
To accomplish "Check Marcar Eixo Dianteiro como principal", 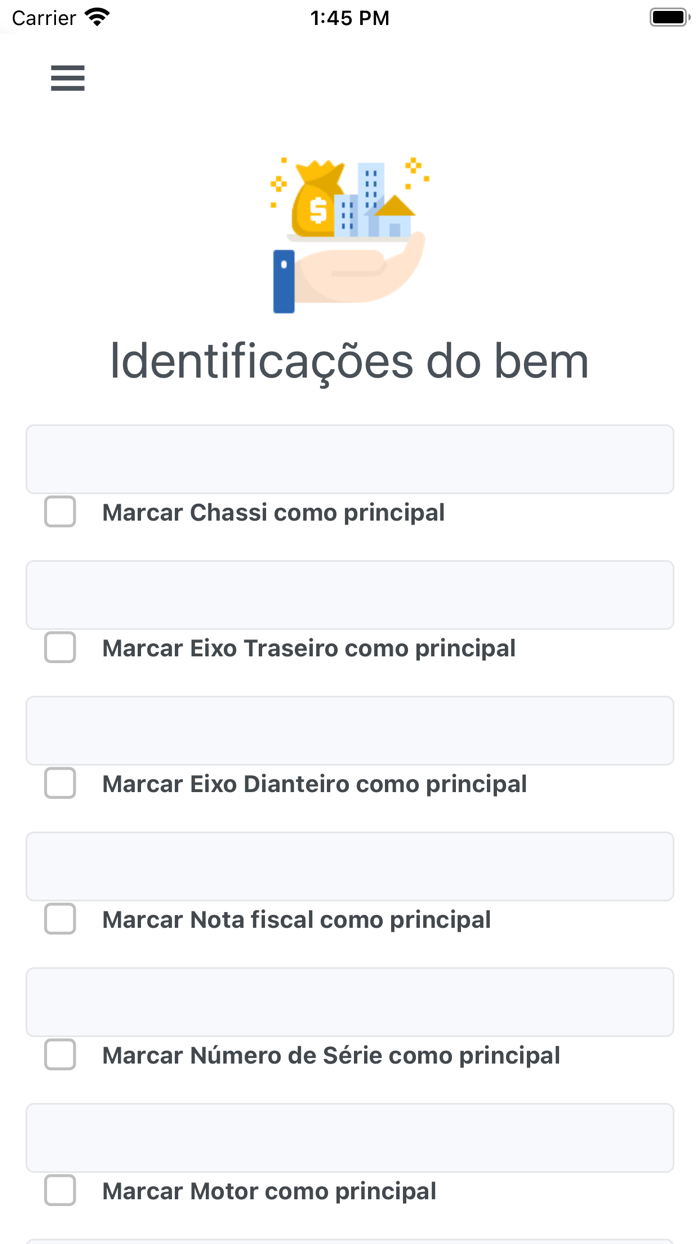I will (x=60, y=783).
